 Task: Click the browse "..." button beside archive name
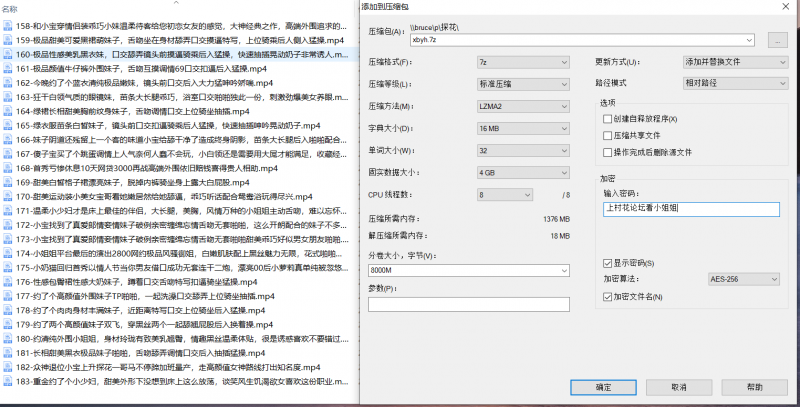(777, 41)
